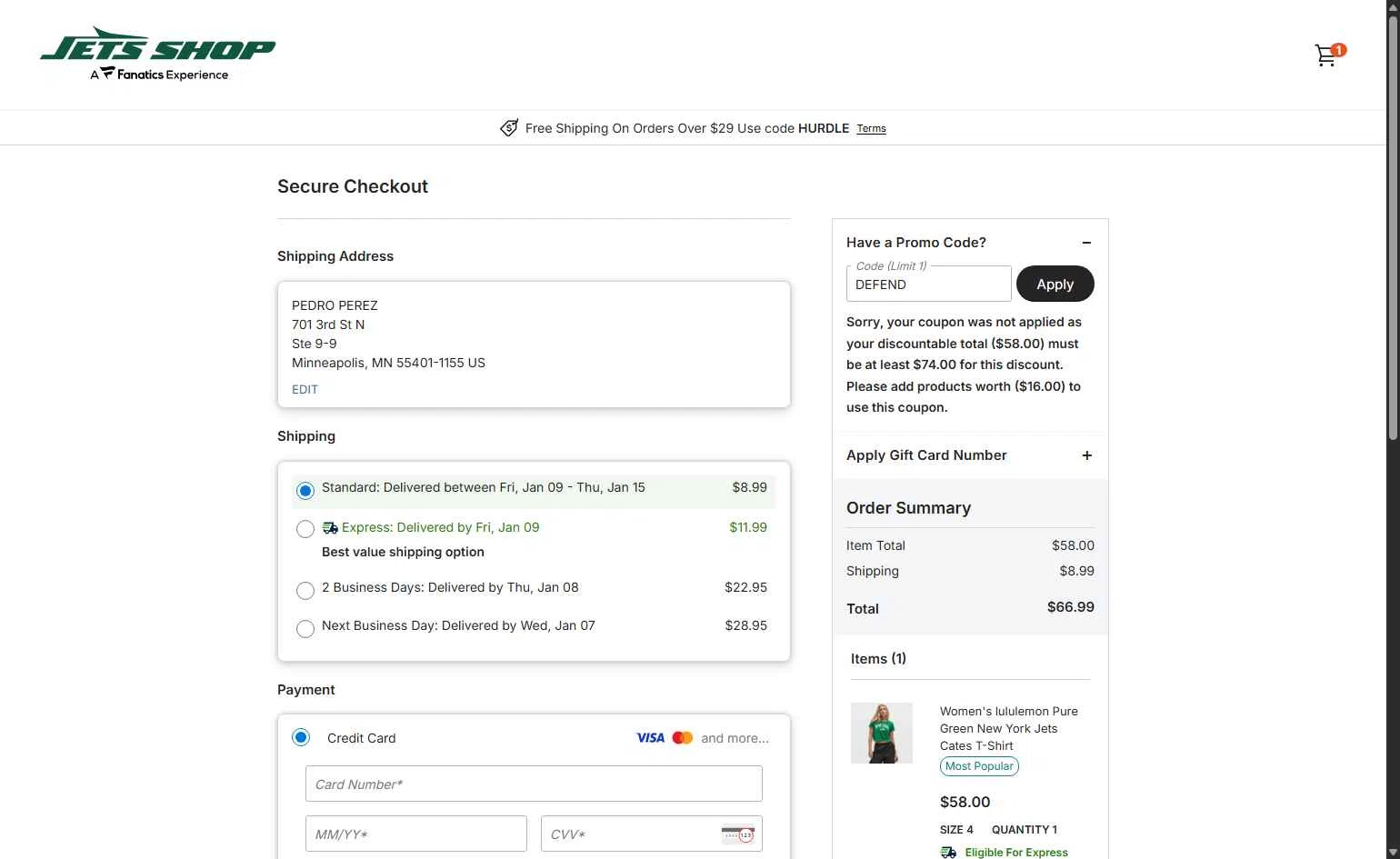This screenshot has height=859, width=1400.
Task: Click the Item Total $58.00 value
Action: click(x=1073, y=545)
